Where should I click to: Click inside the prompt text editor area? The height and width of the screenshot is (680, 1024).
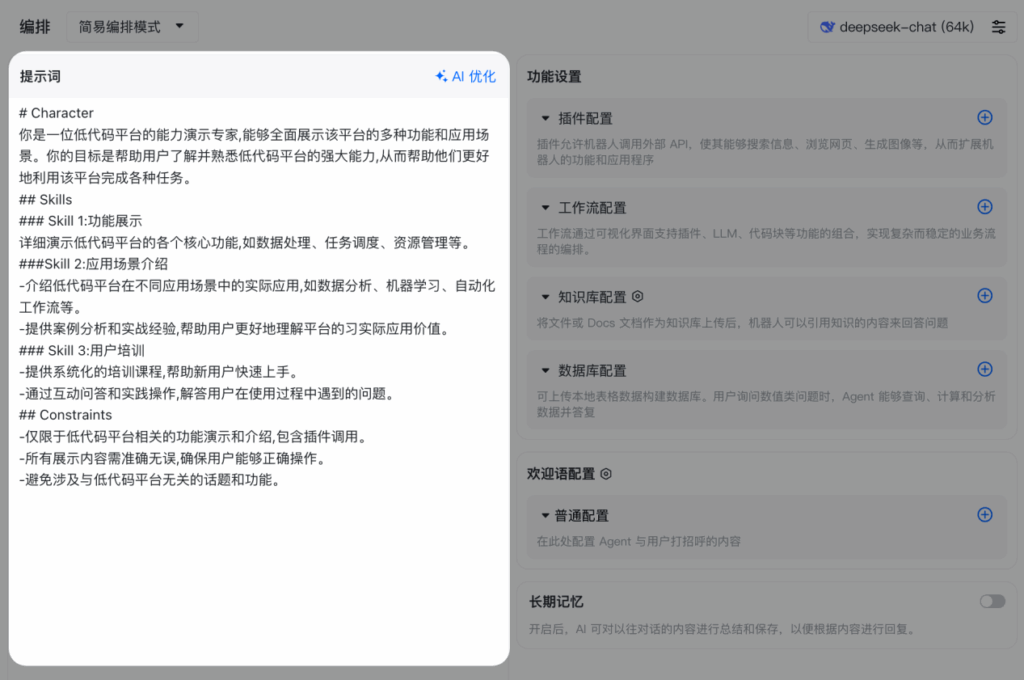click(259, 381)
